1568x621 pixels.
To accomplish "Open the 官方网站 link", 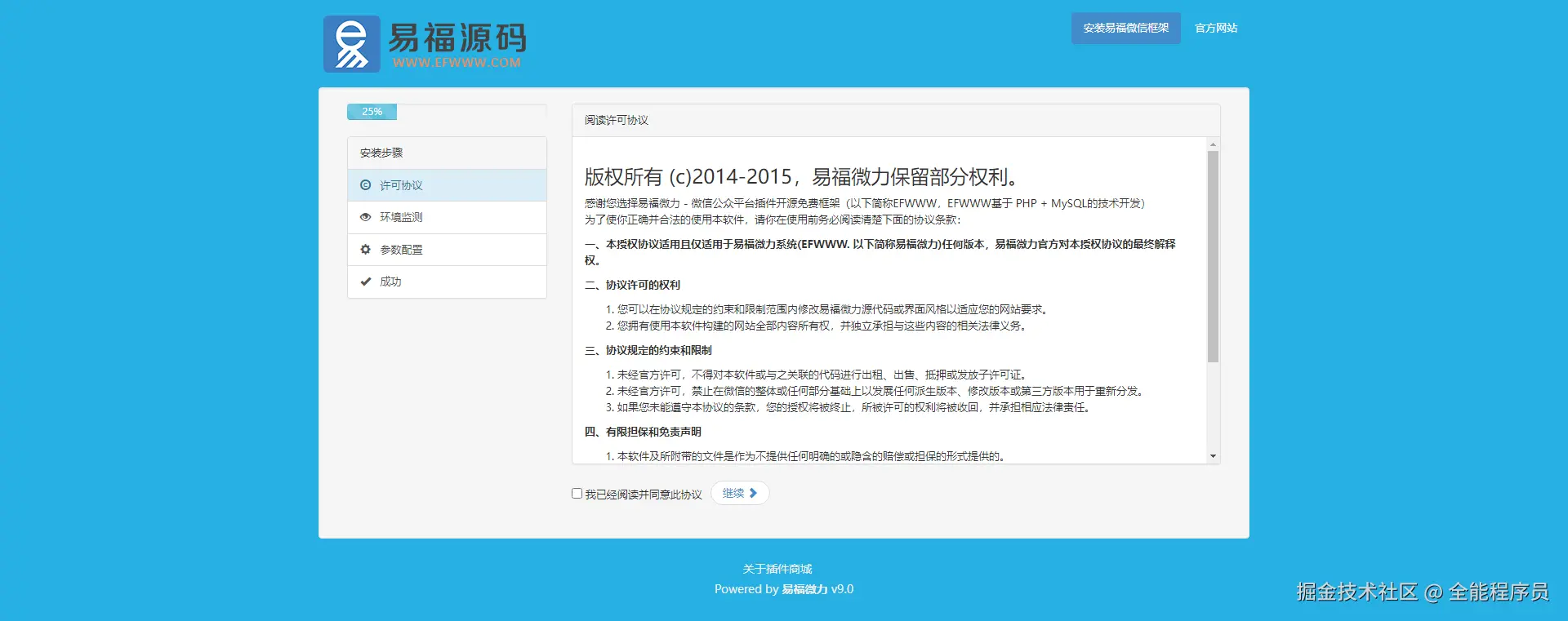I will (x=1216, y=28).
